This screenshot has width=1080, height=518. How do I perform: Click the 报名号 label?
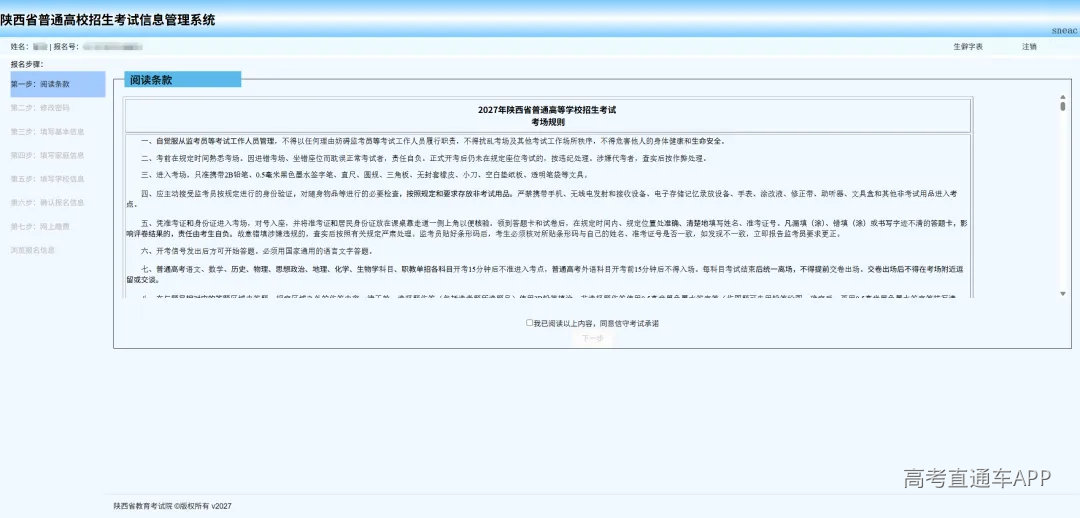[66, 47]
